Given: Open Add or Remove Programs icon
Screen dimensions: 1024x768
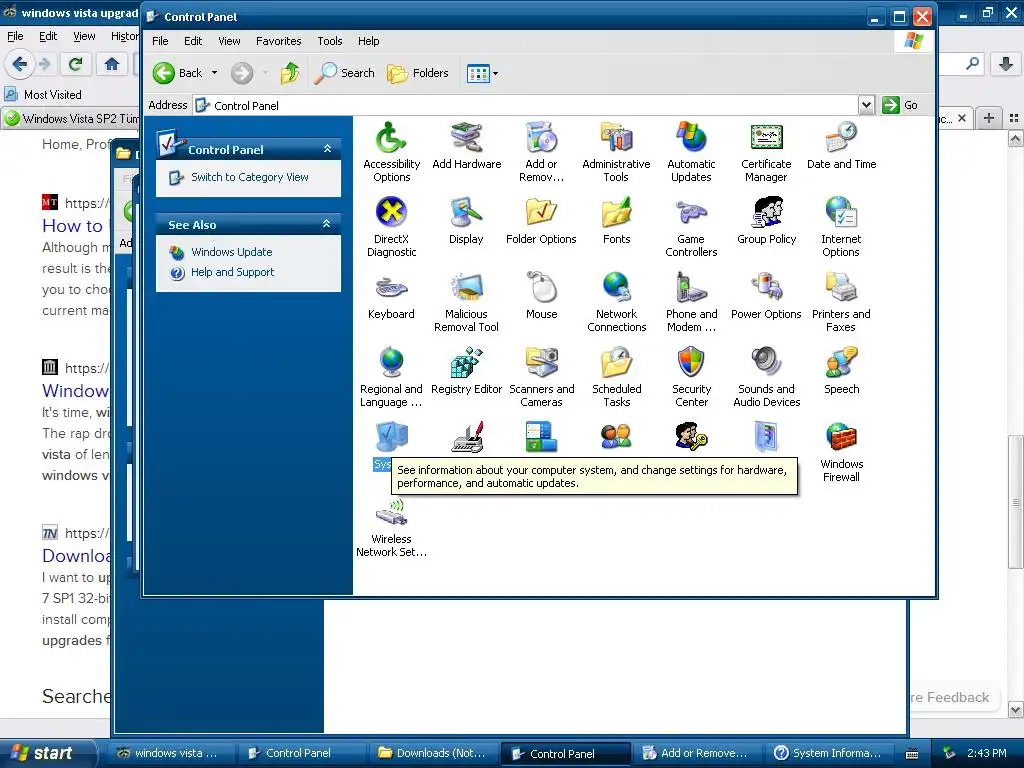Looking at the screenshot, I should point(541,152).
